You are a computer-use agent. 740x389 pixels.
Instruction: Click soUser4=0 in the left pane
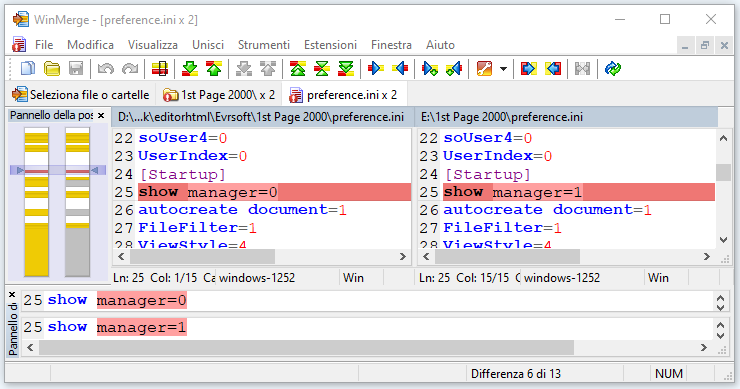[x=183, y=138]
